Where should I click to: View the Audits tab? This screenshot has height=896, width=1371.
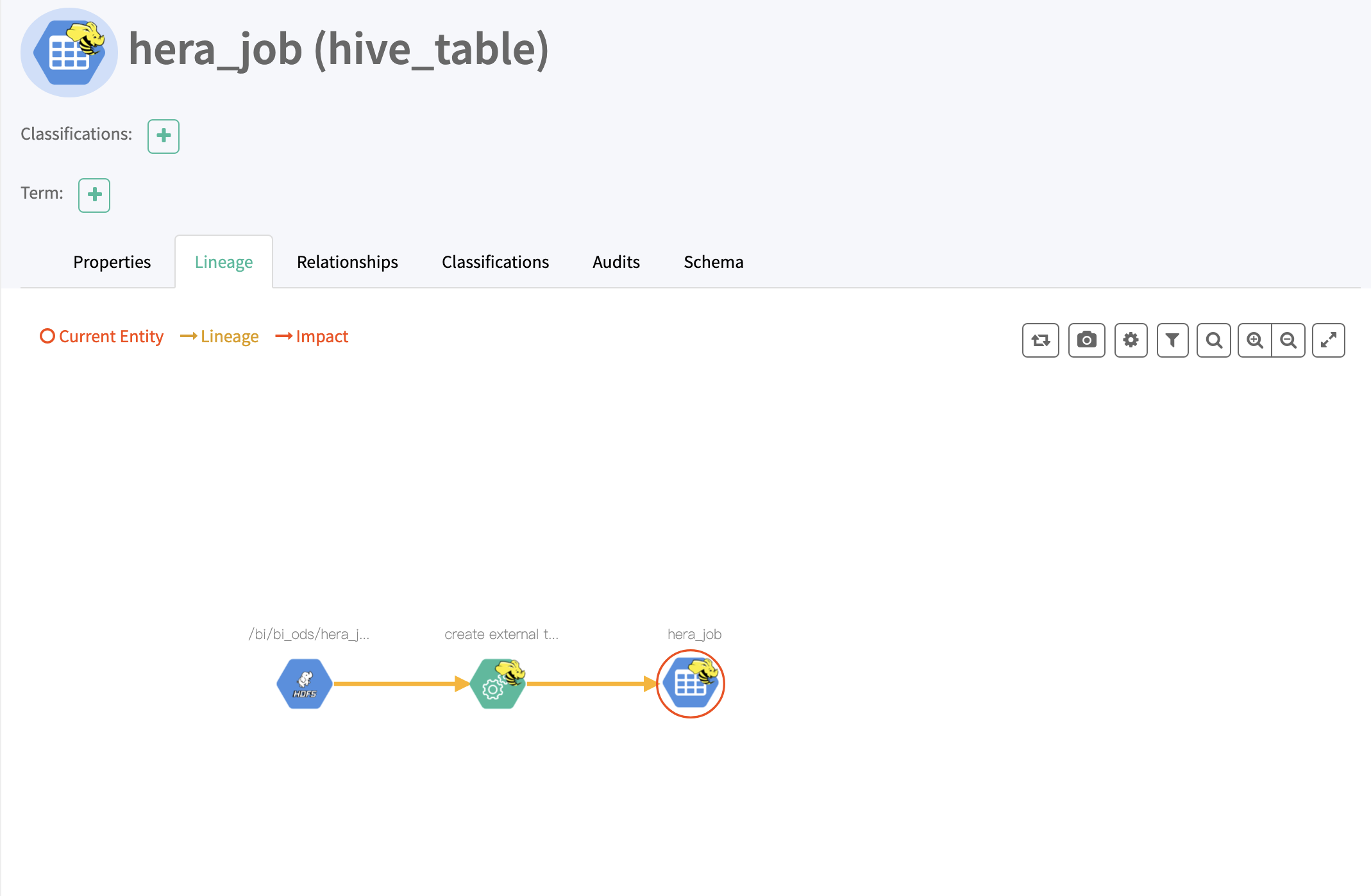616,262
